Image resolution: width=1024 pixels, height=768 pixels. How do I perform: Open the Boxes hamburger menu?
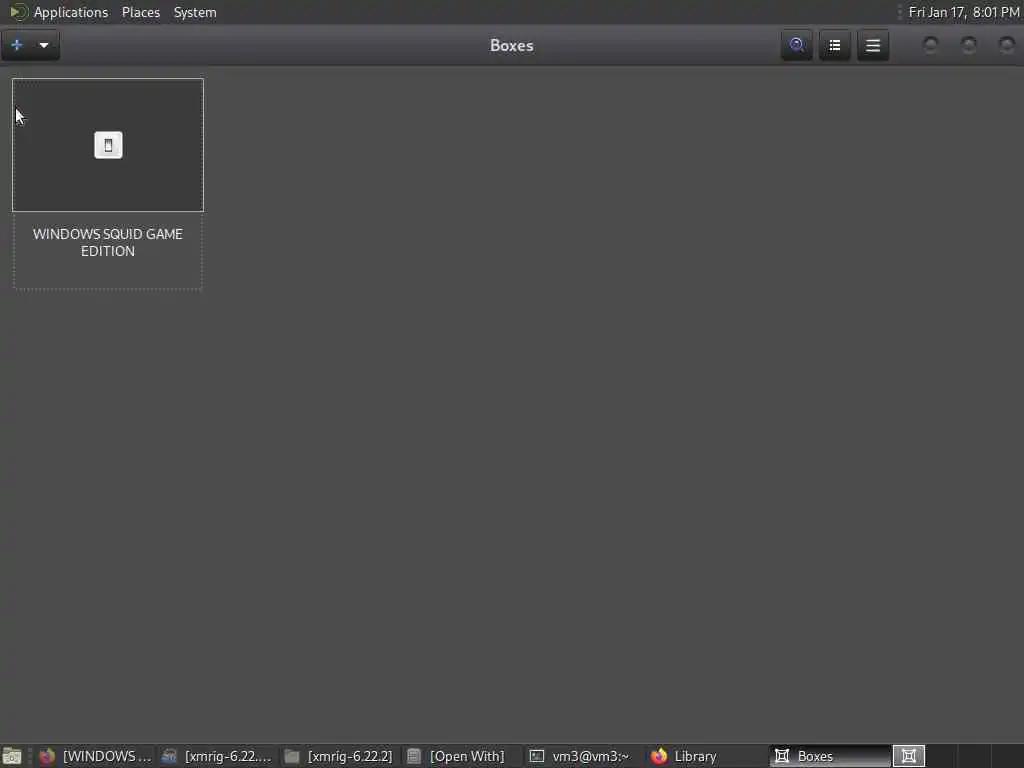click(873, 45)
